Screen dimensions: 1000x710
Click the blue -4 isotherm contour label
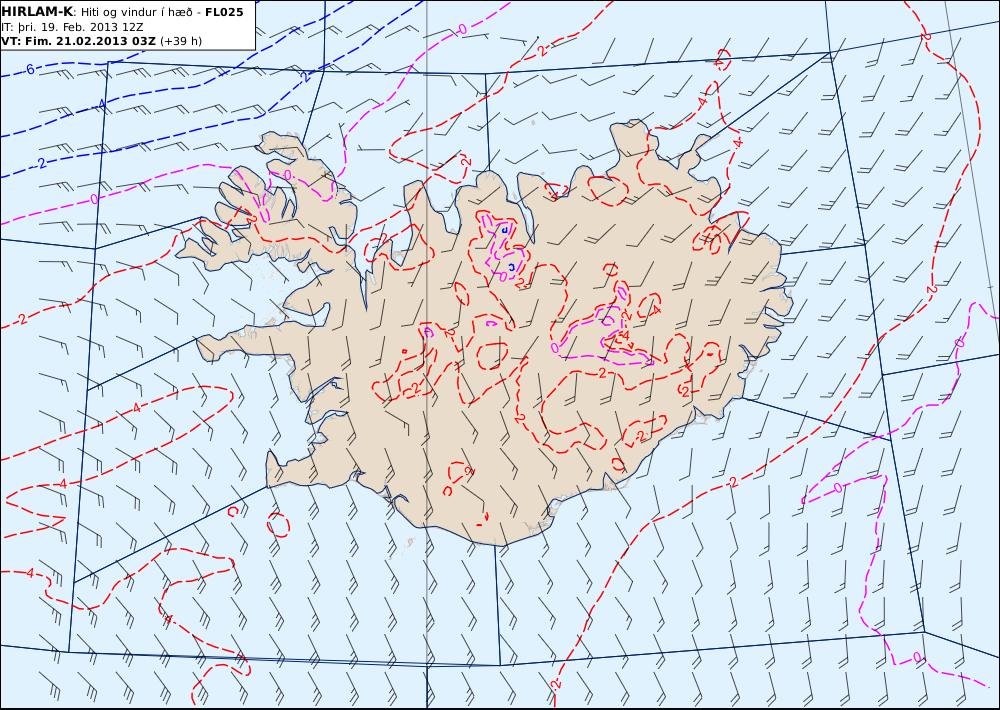click(x=101, y=104)
